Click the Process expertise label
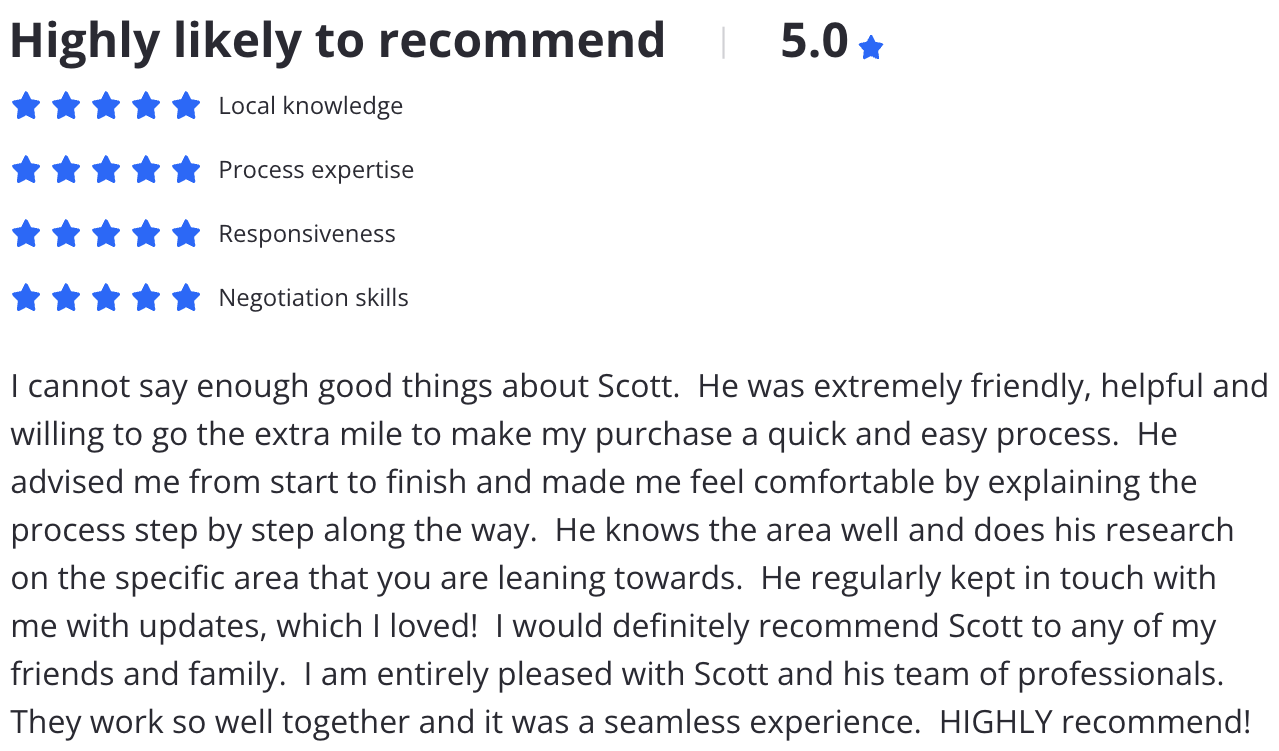The height and width of the screenshot is (751, 1279). tap(316, 170)
